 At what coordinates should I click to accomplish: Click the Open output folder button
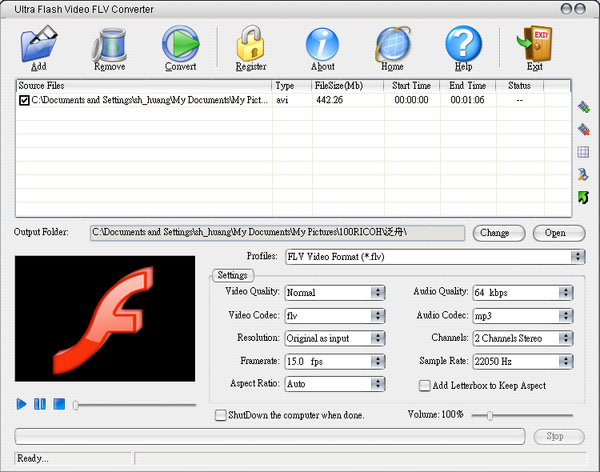pos(559,233)
